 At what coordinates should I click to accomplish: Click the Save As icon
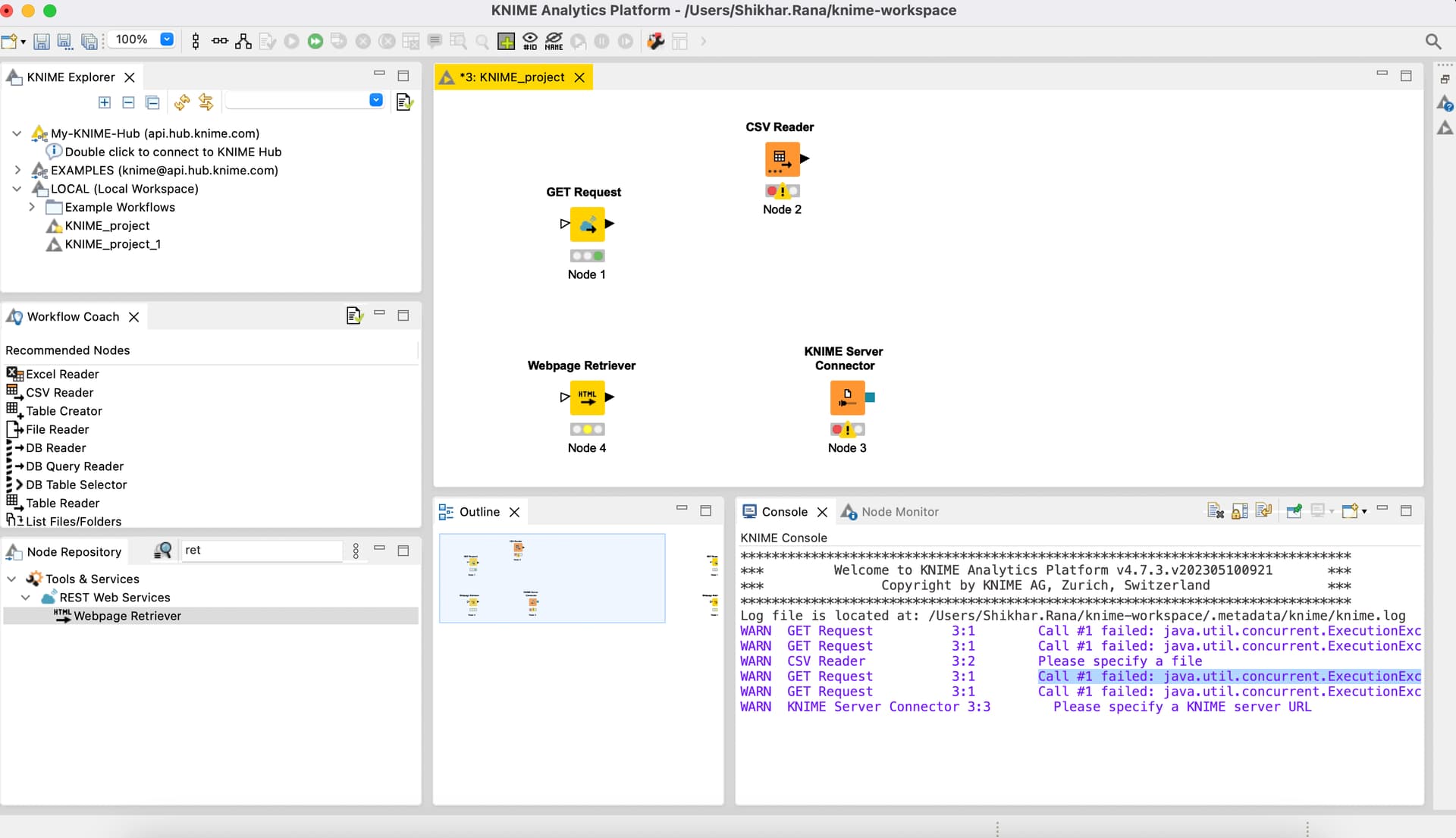(65, 41)
